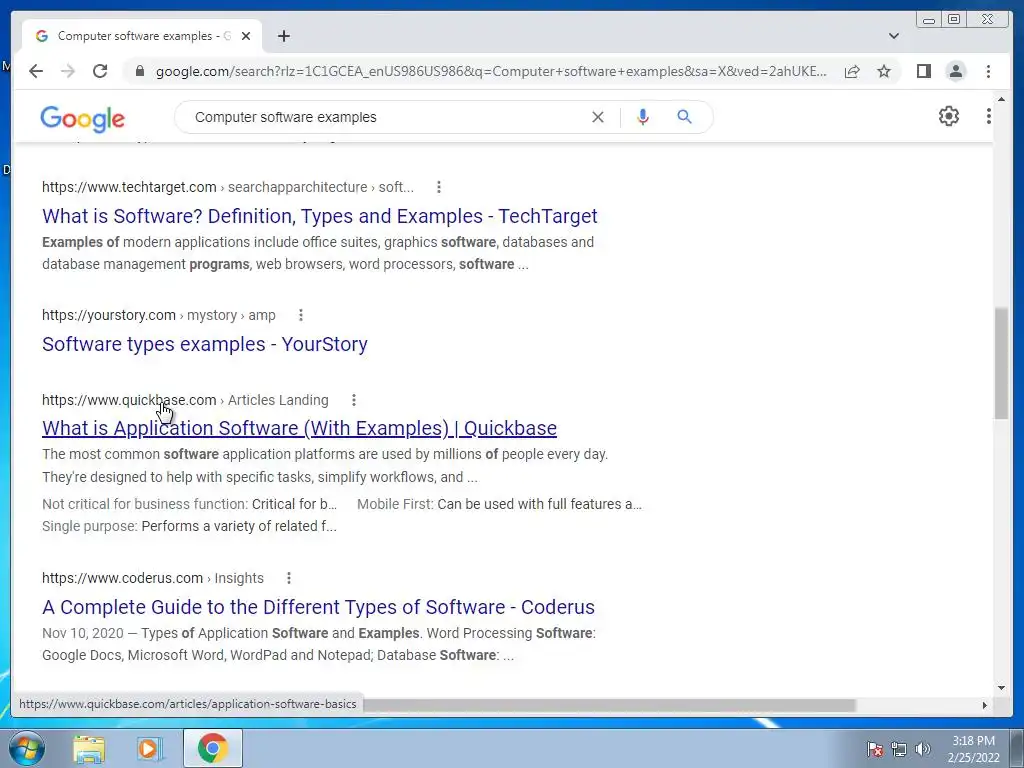Go back to the previous page
1024x768 pixels.
pyautogui.click(x=36, y=71)
